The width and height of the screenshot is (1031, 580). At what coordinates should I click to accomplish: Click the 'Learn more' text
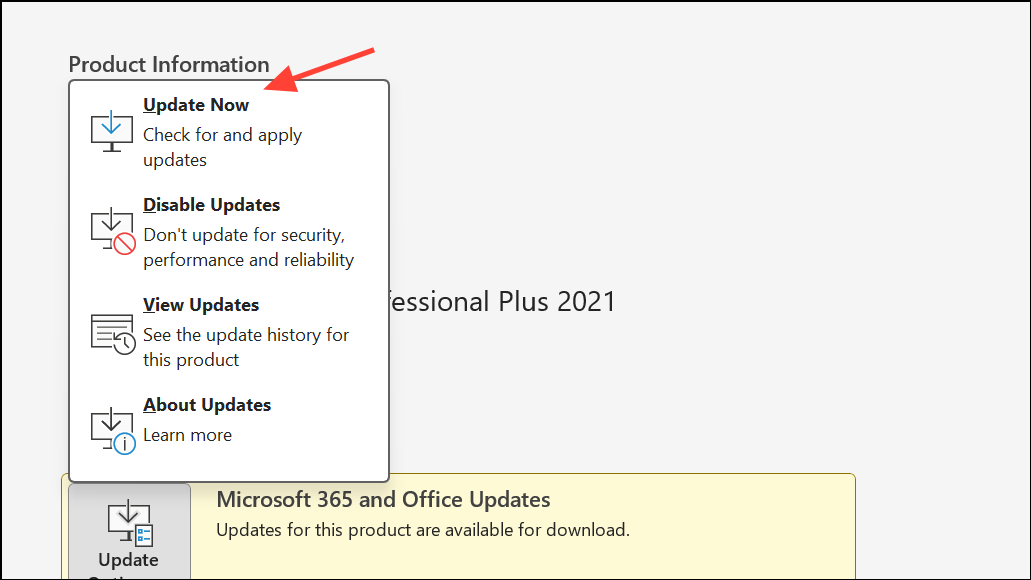[187, 435]
